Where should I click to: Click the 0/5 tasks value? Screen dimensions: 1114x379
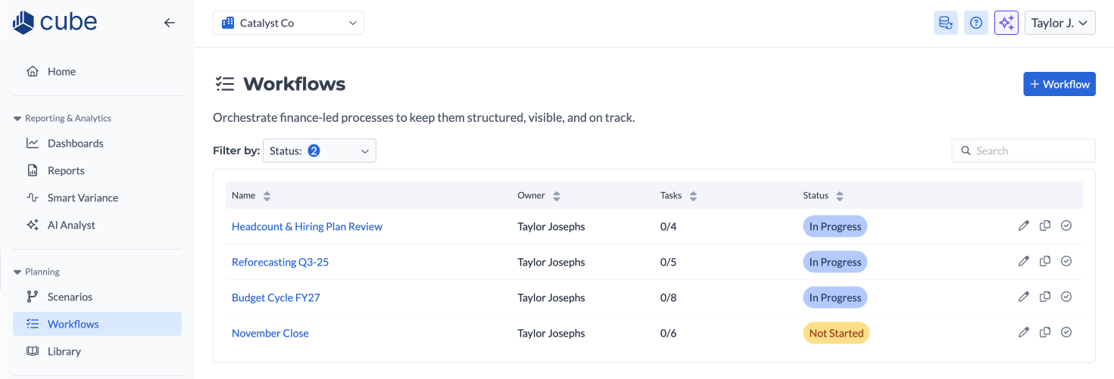click(x=669, y=262)
